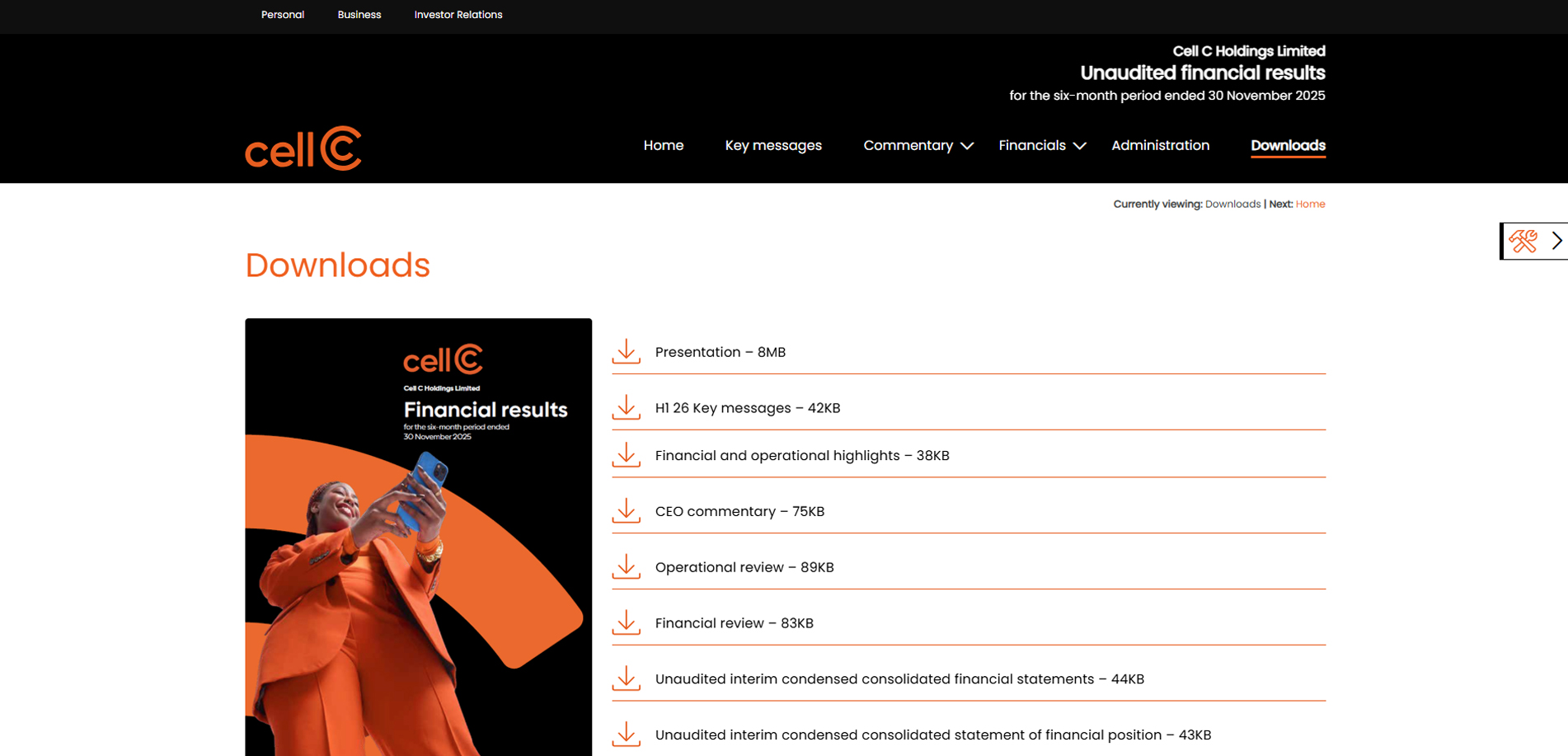Viewport: 1568px width, 756px height.
Task: Click statement of financial position – 43KB link
Action: (933, 735)
